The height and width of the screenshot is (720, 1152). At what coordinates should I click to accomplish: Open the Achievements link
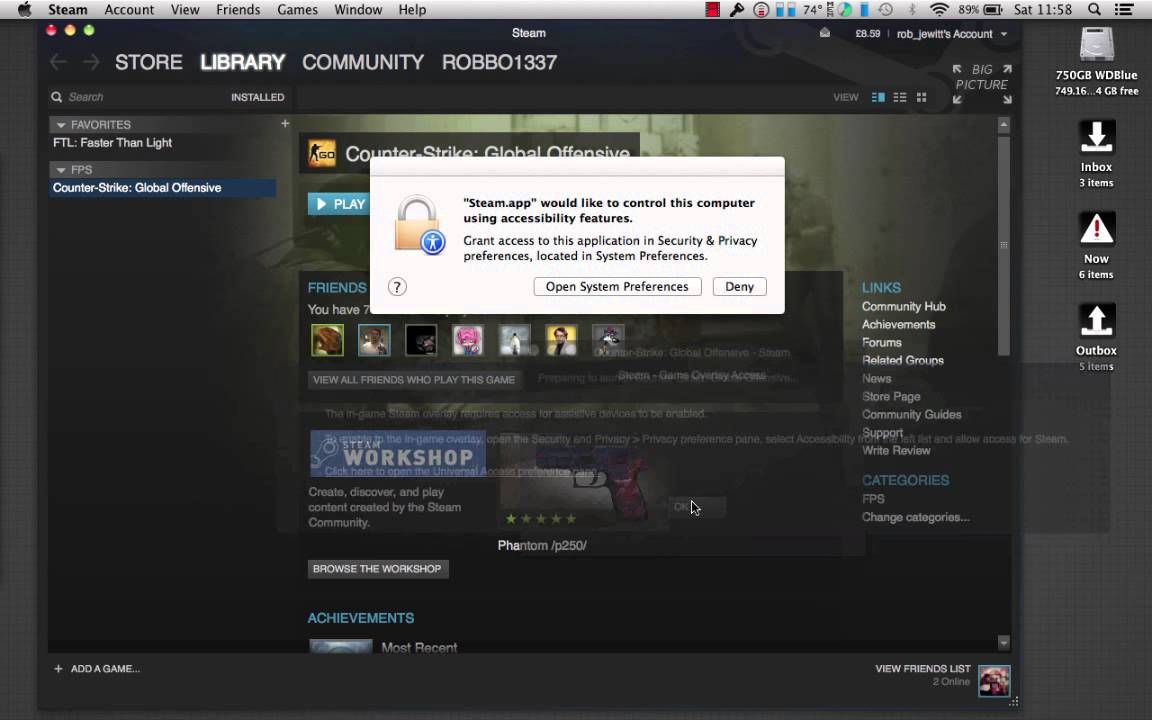899,324
